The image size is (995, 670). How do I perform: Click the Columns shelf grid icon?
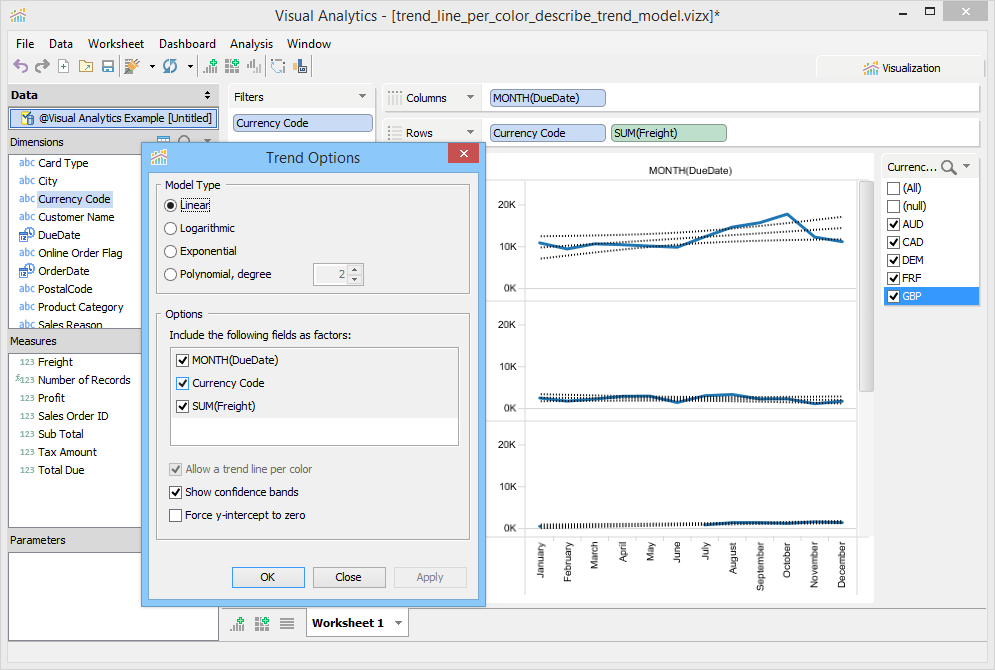click(x=395, y=98)
